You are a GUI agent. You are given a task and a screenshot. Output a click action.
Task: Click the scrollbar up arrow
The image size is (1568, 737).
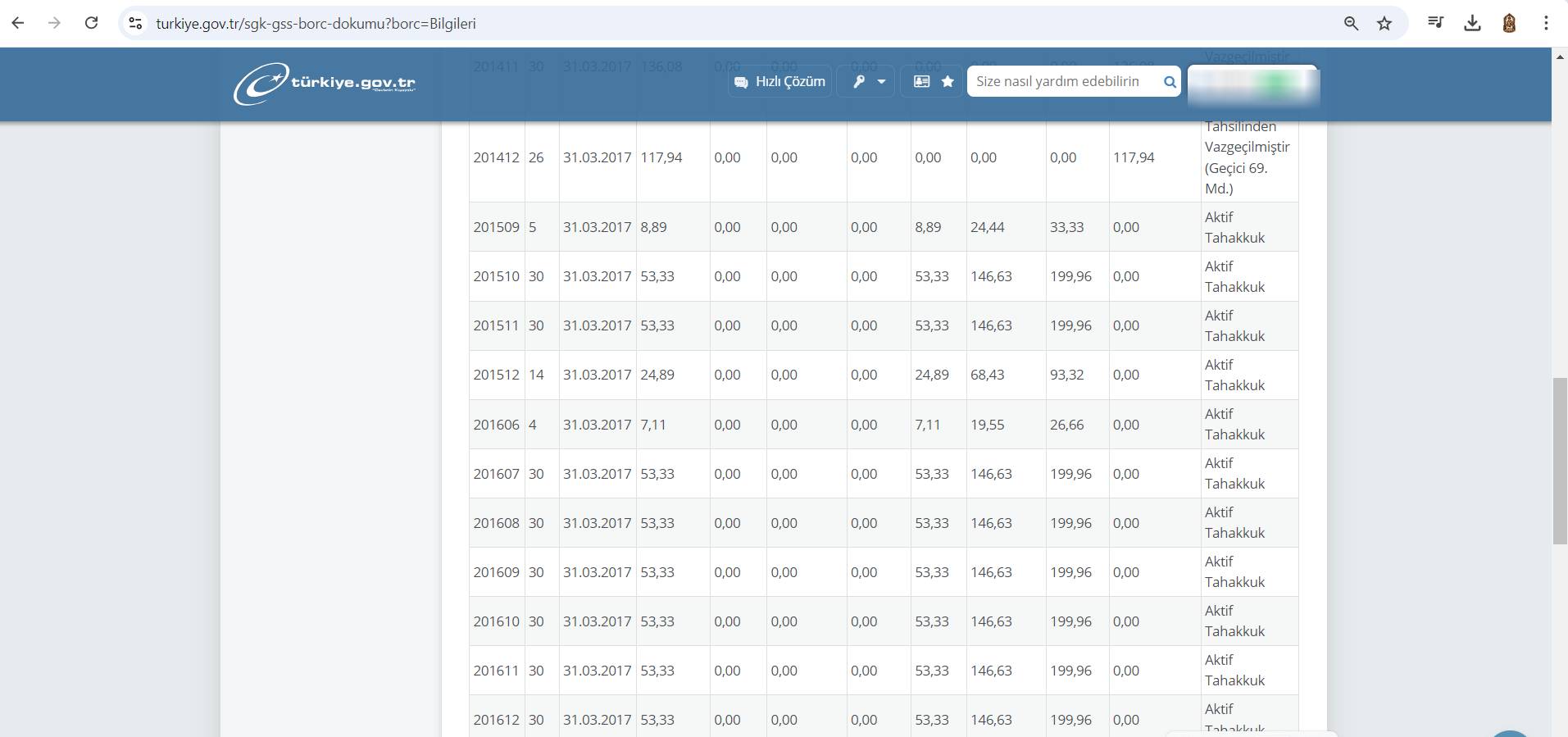click(x=1560, y=56)
